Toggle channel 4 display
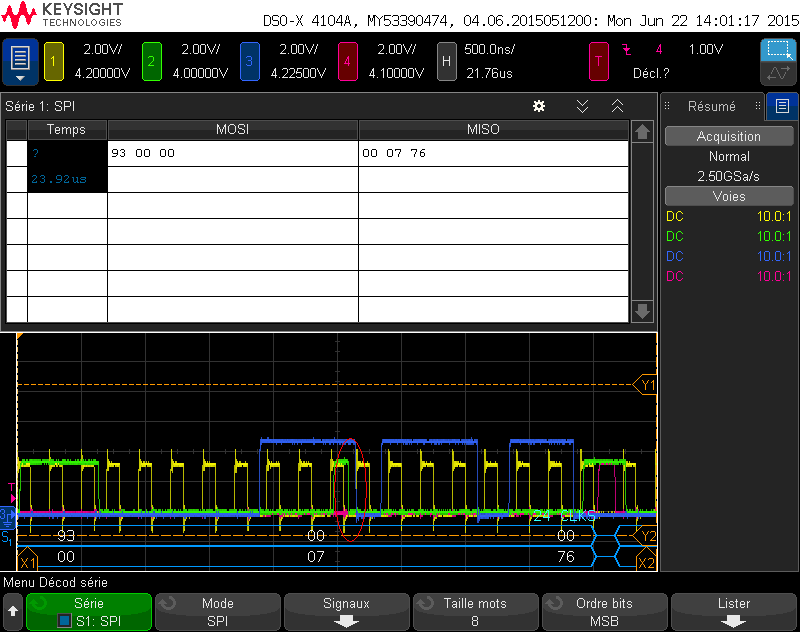Screen dimensions: 800x632 click(x=347, y=61)
